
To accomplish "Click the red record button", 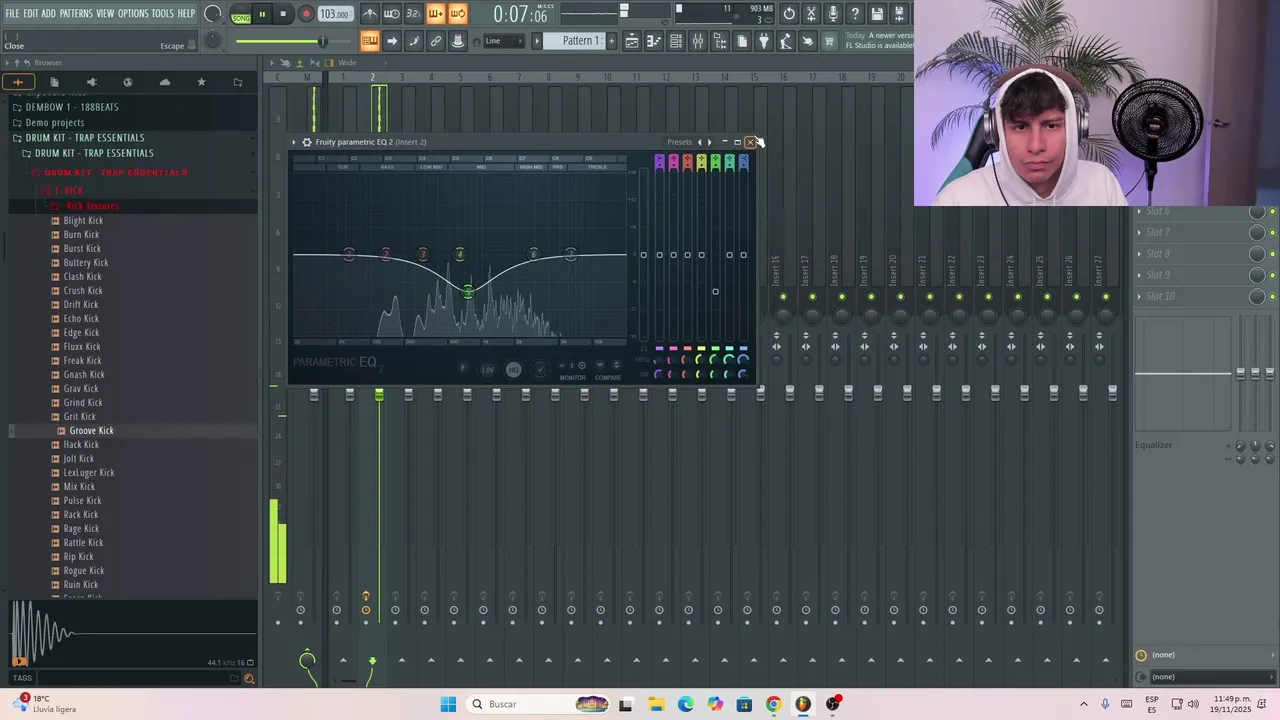I will (x=306, y=14).
